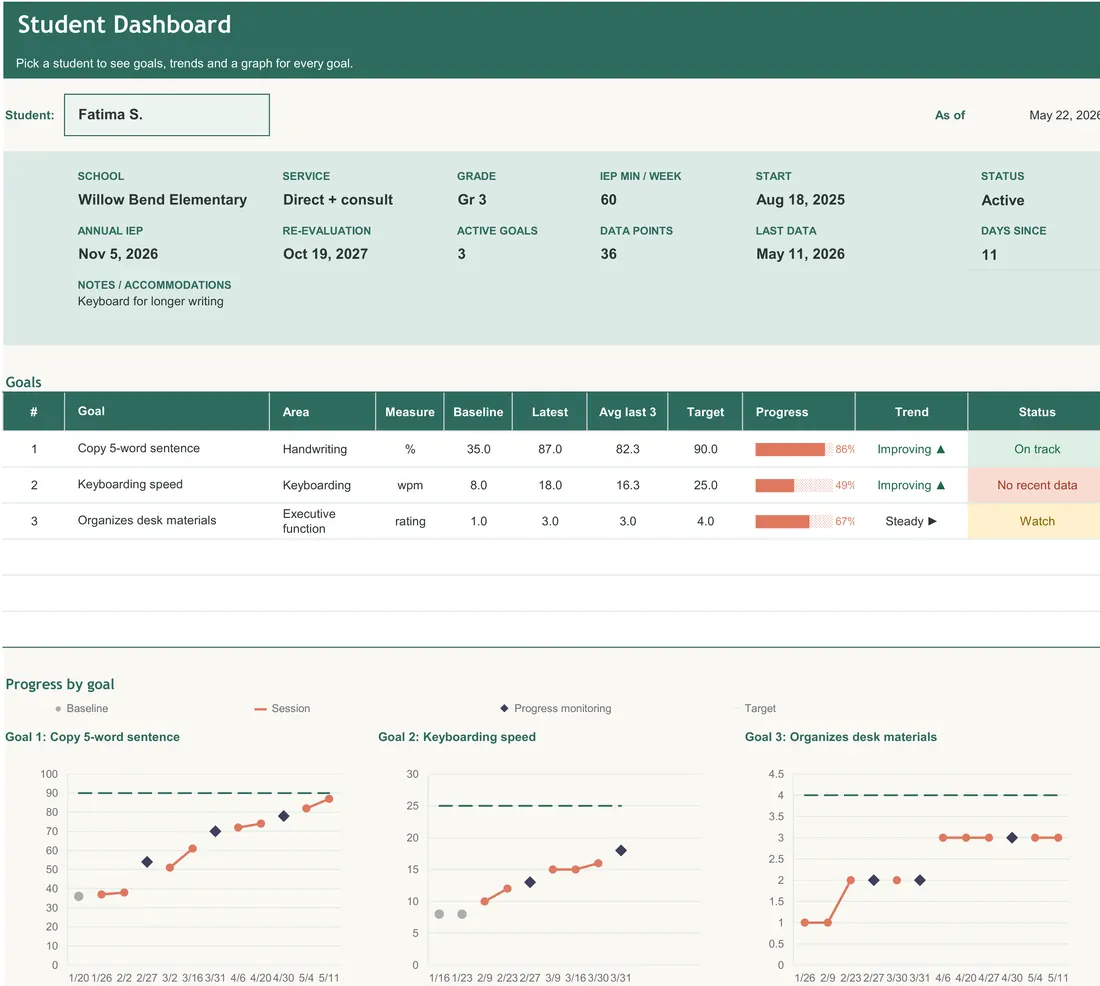
Task: Click the dashed target line at 25 in Goal 2 chart
Action: 530,806
